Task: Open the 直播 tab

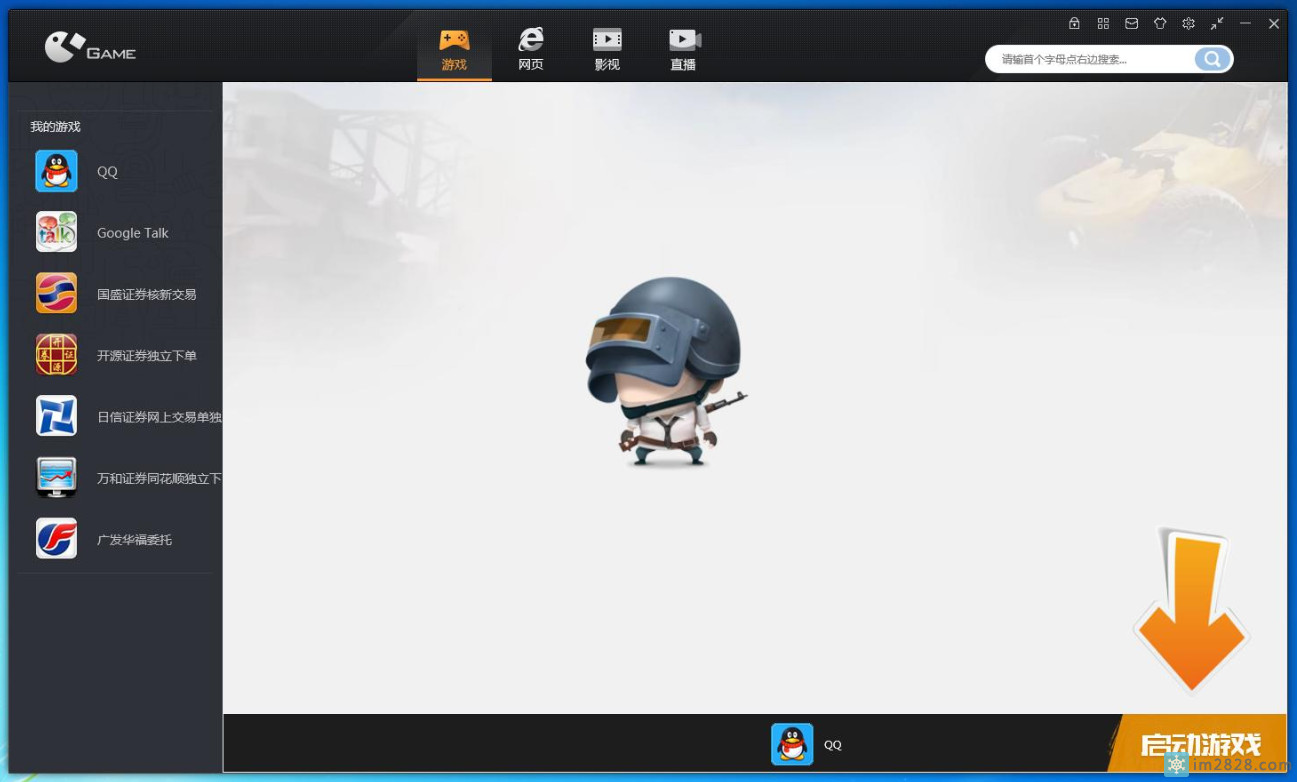Action: [x=684, y=51]
